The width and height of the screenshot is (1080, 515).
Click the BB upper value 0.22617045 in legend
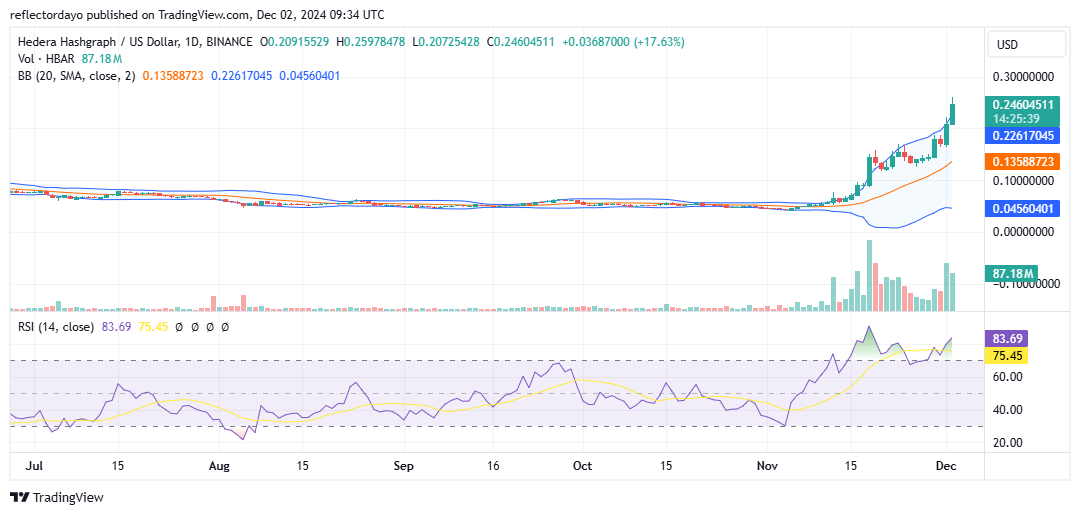241,76
